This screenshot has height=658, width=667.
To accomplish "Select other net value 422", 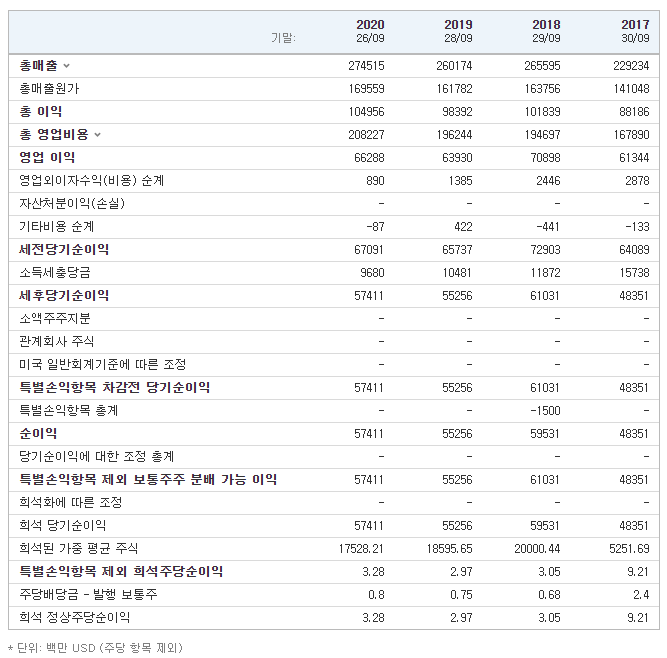I will [x=463, y=227].
